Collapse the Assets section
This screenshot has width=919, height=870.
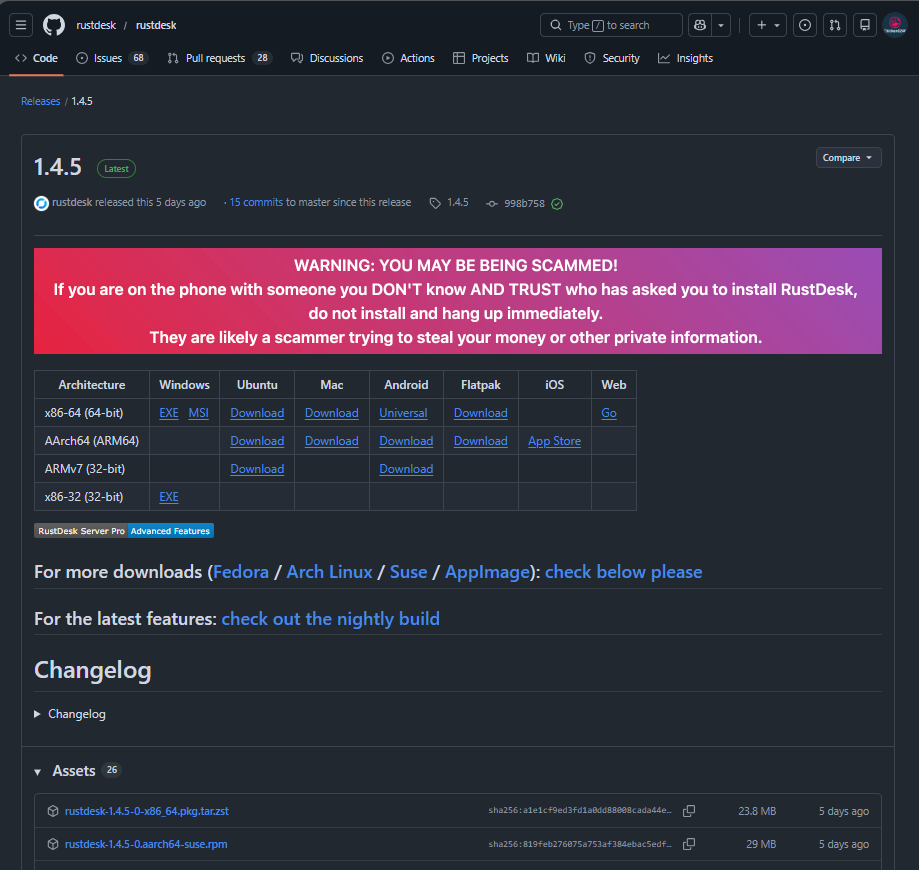38,772
